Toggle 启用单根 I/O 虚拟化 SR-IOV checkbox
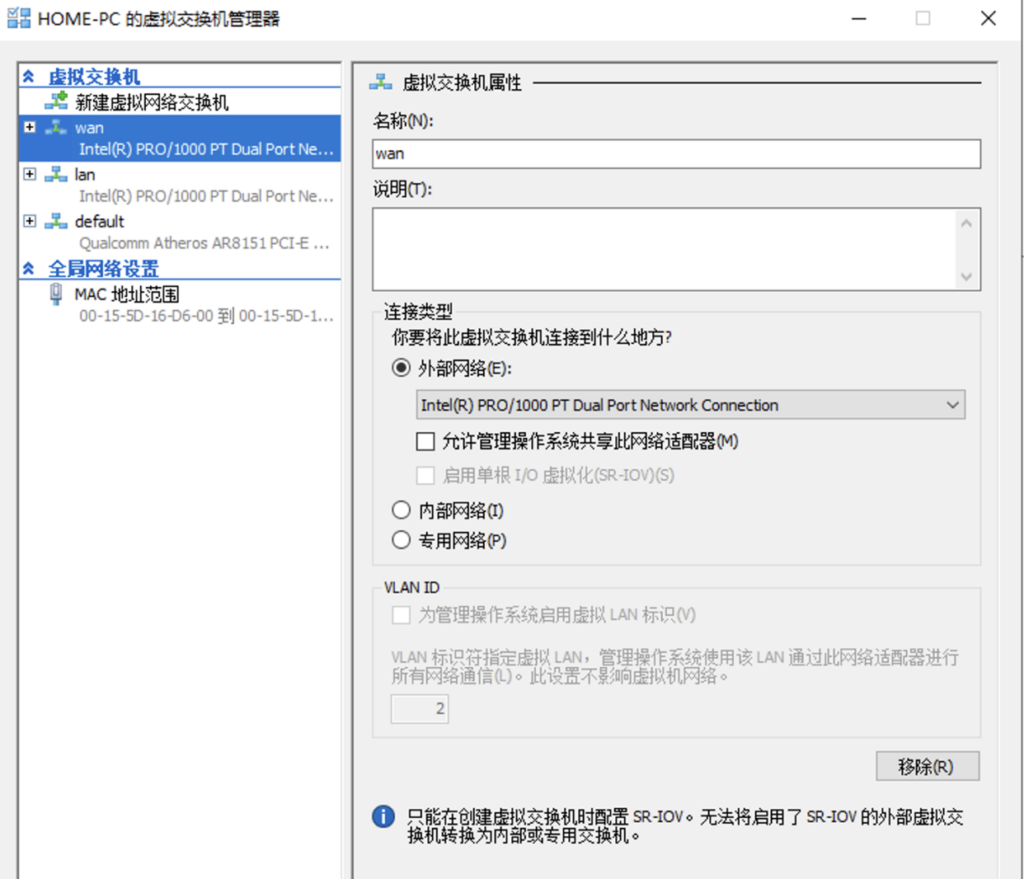The width and height of the screenshot is (1024, 879). 425,475
